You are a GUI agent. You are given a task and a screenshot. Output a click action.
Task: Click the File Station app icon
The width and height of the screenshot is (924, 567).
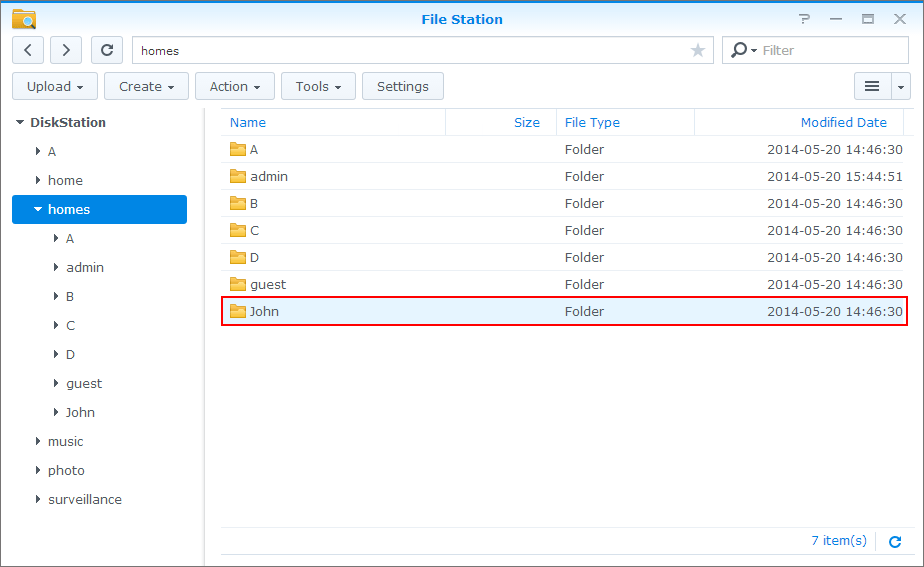tap(24, 19)
